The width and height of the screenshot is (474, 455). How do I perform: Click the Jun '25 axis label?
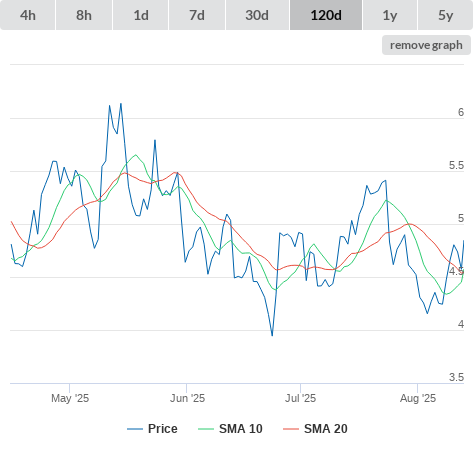coord(187,398)
